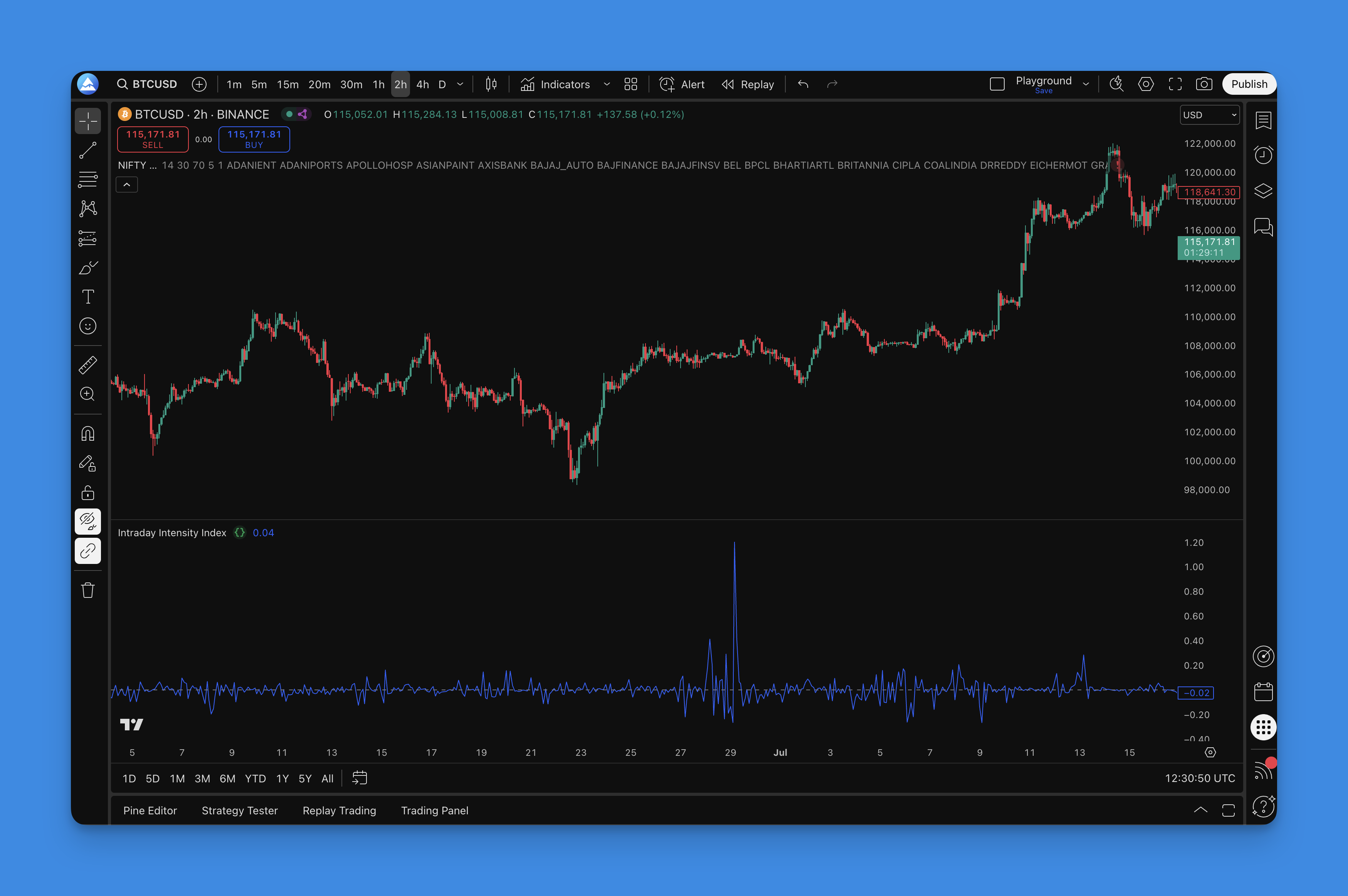Open the candlestick chart type selector
The width and height of the screenshot is (1348, 896).
pyautogui.click(x=491, y=85)
